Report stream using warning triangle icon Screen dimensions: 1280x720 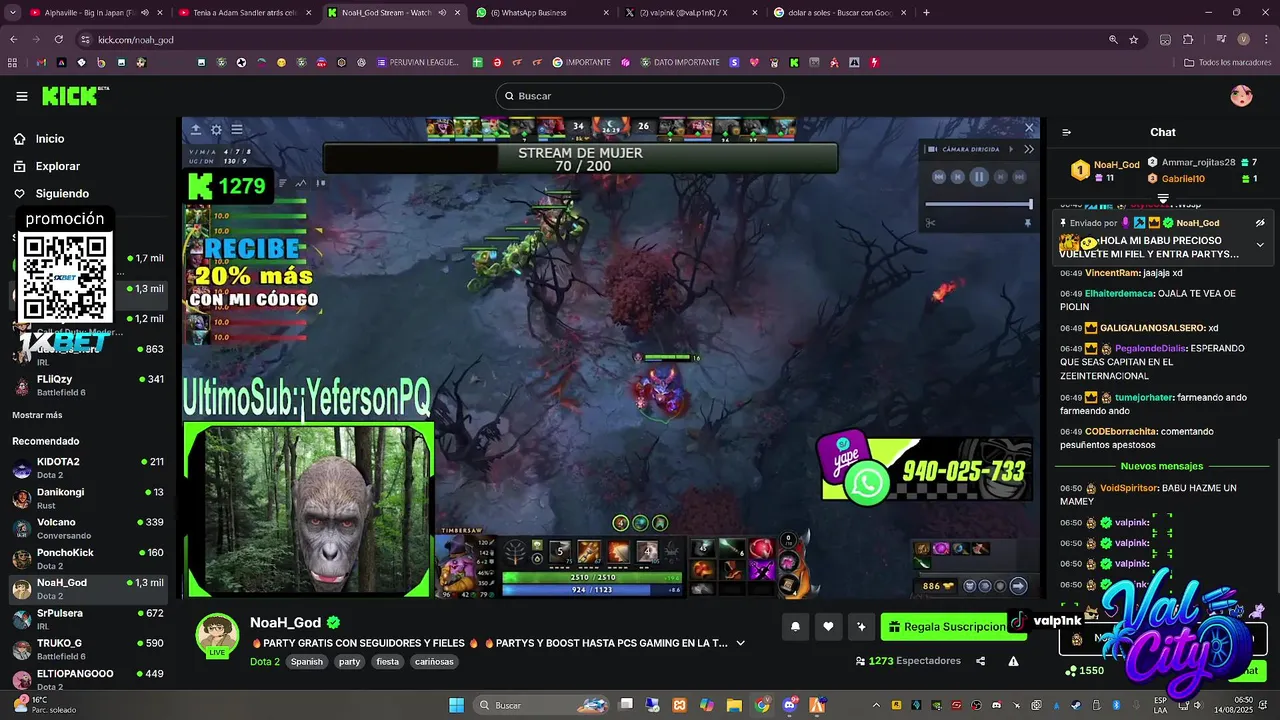[1013, 661]
